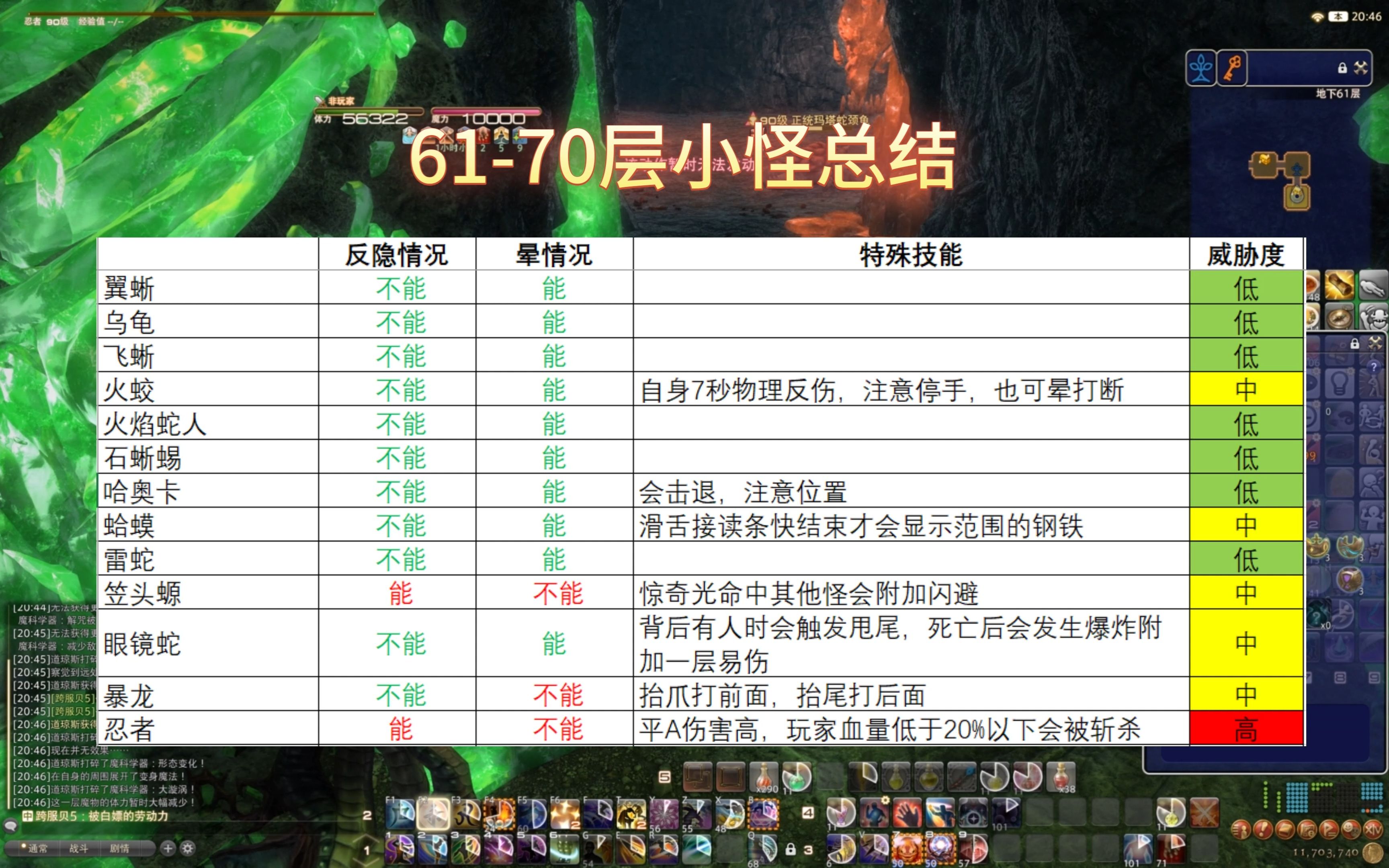The width and height of the screenshot is (1389, 868).
Task: Switch to the 战斗 chat tab
Action: coord(79,848)
